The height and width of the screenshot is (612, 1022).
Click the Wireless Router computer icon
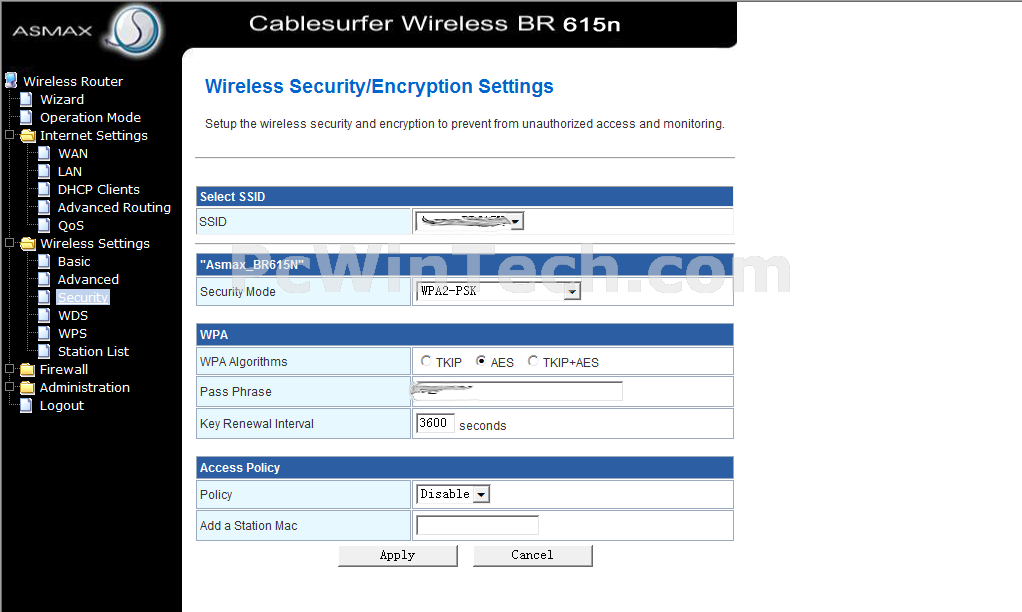coord(11,81)
